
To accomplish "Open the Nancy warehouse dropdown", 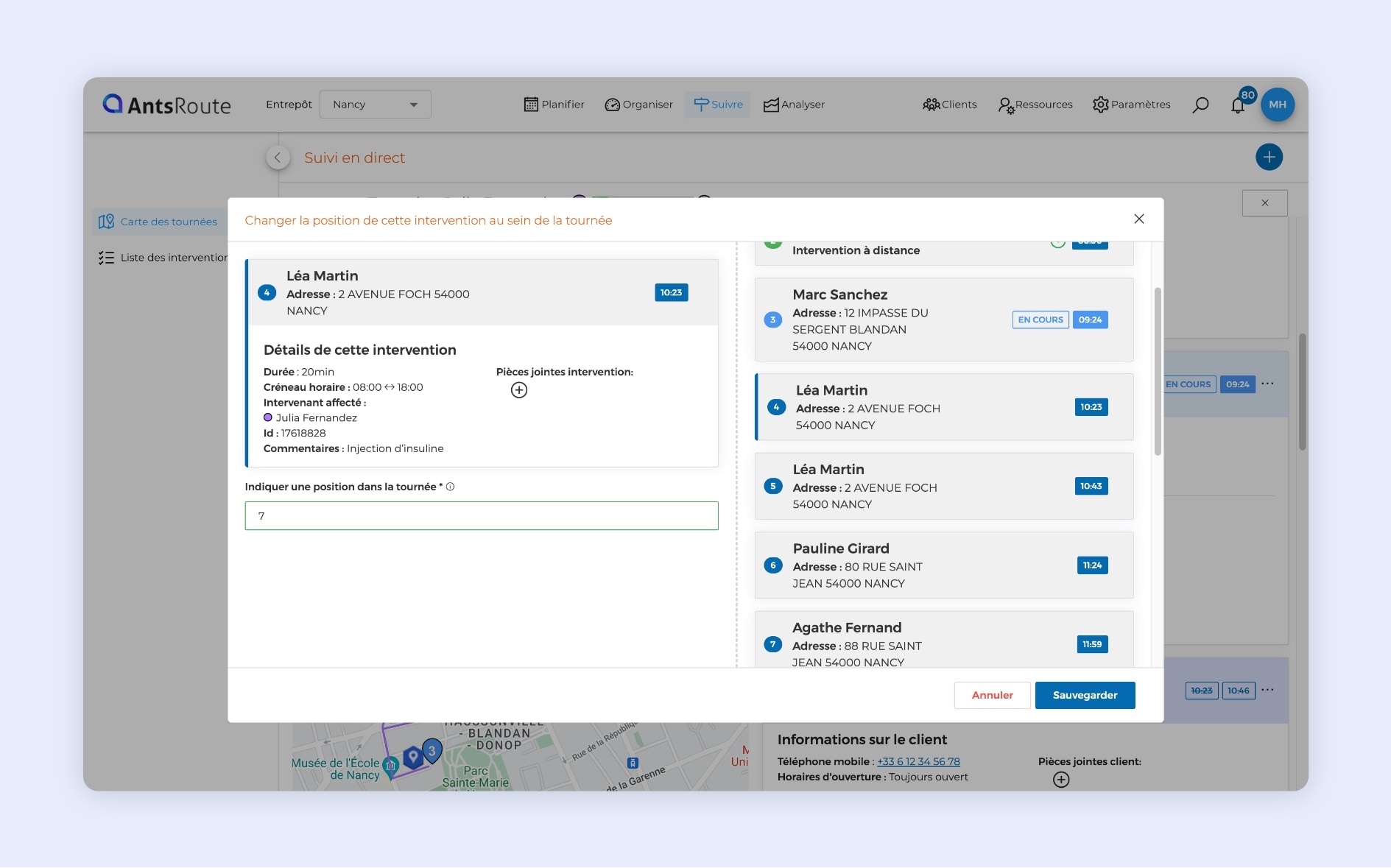I will [x=375, y=105].
